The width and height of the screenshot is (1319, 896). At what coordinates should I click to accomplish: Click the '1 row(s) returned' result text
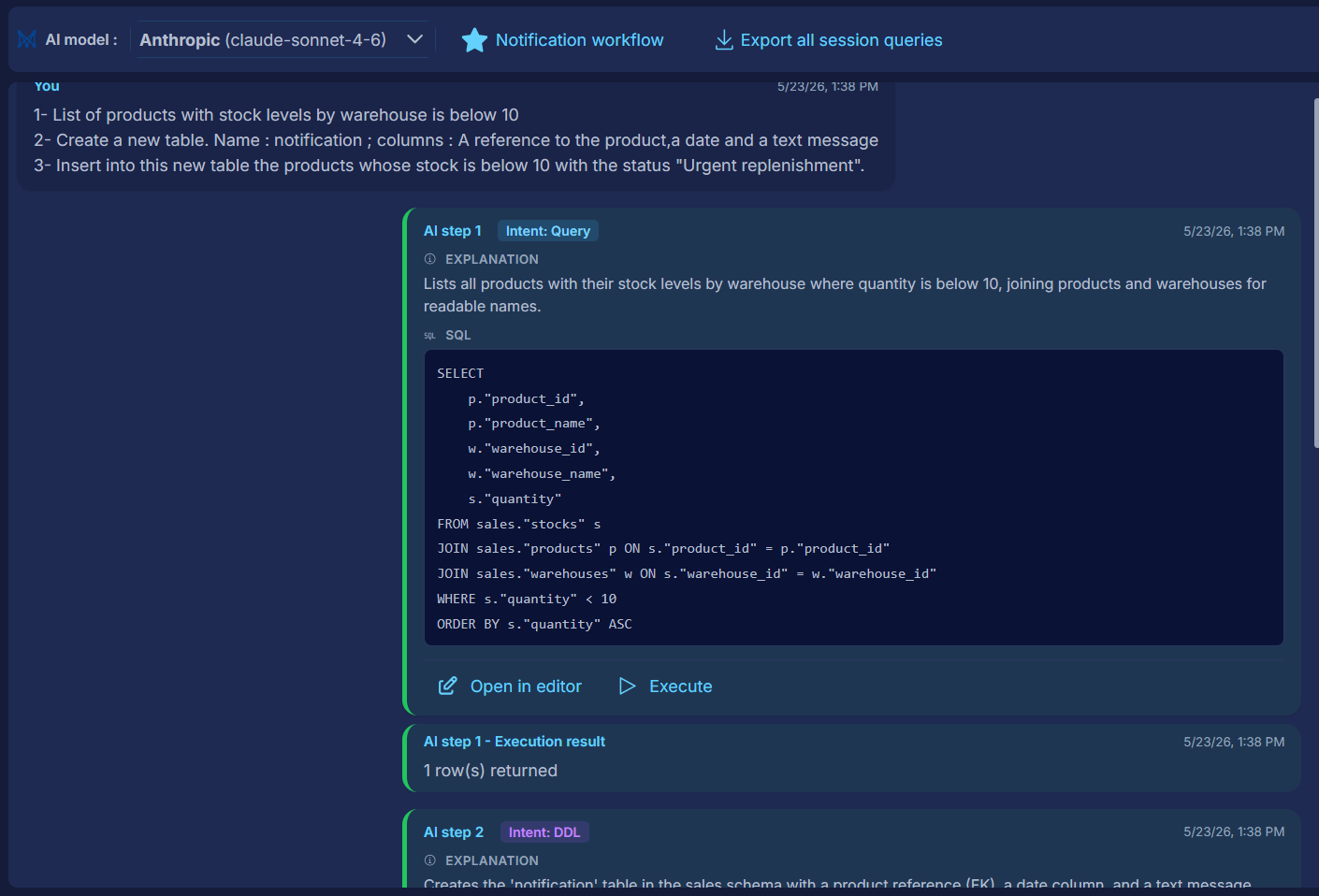(x=490, y=771)
